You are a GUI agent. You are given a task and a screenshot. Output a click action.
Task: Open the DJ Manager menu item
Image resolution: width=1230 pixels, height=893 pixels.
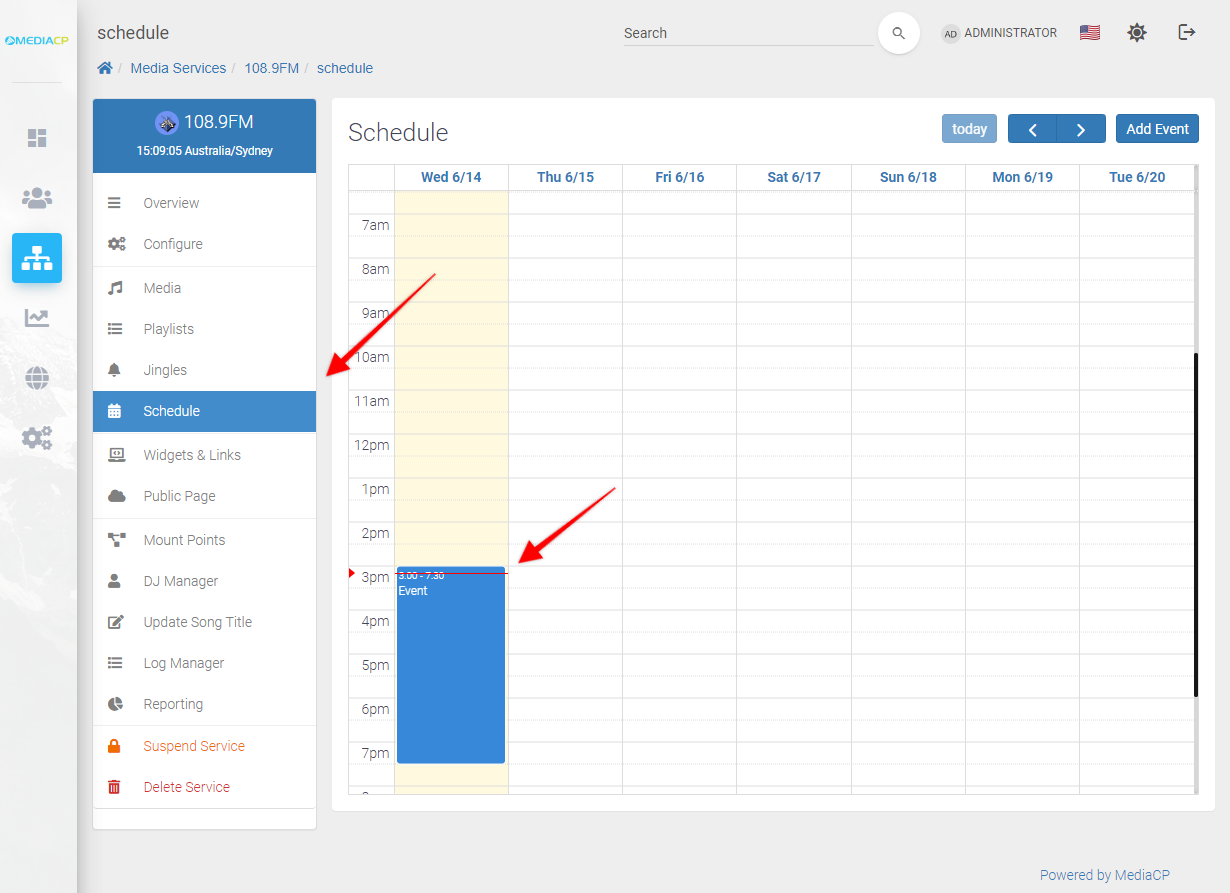(180, 581)
